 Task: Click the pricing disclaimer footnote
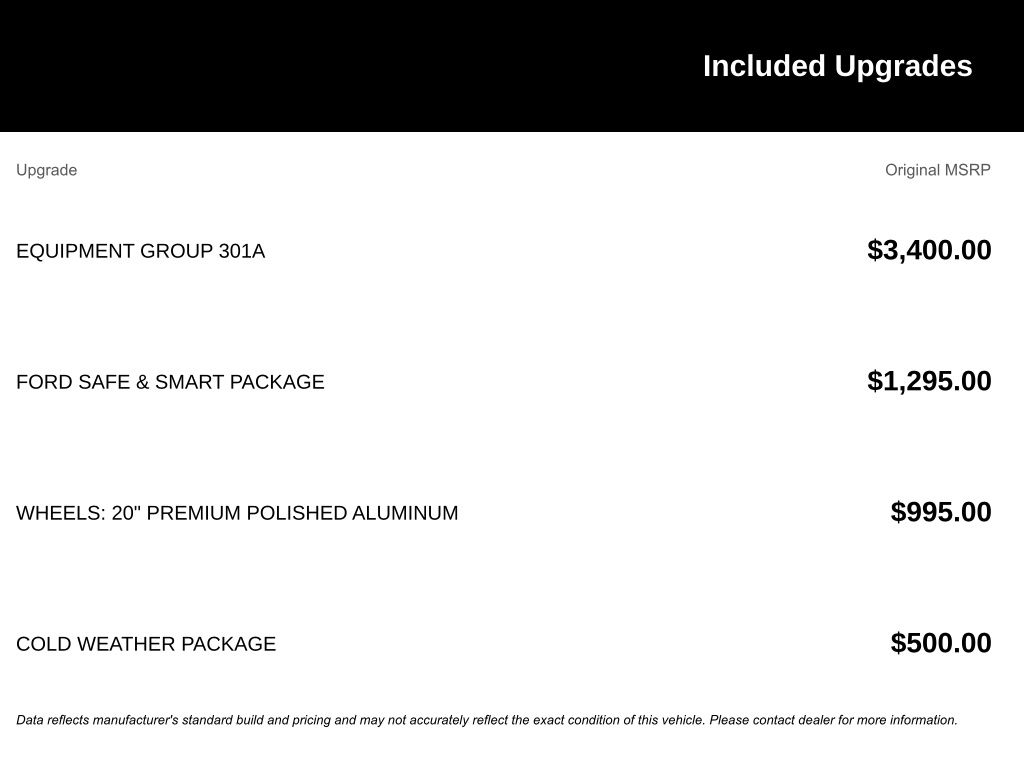486,720
